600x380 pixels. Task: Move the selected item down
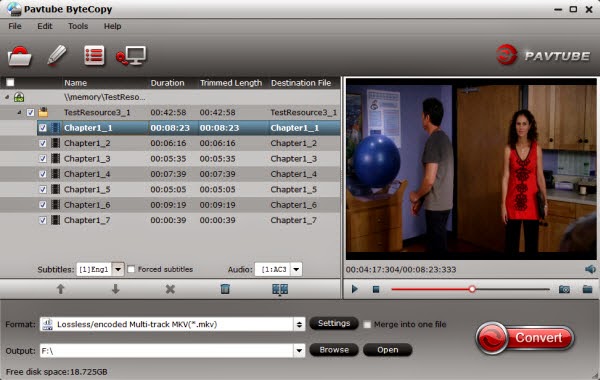pos(115,289)
